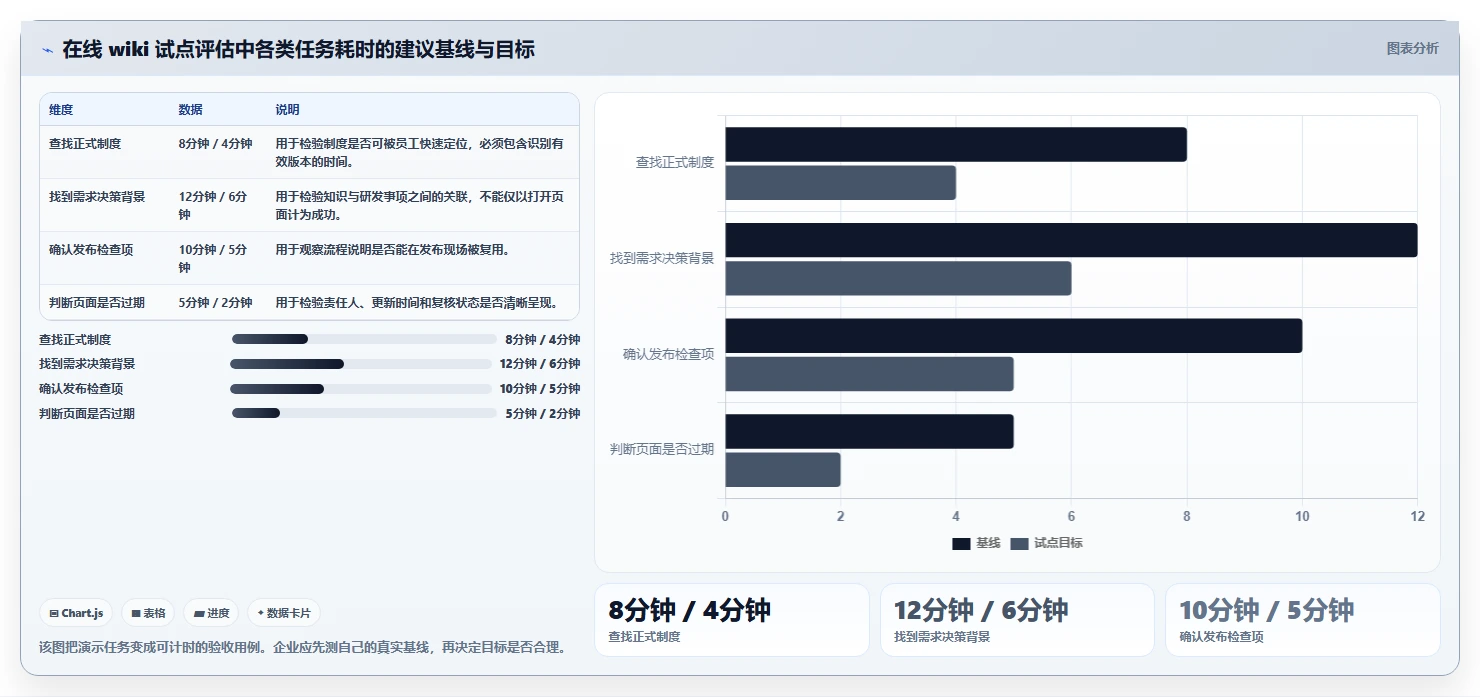
Task: Click the 确认发布检查项 baseline bar in chart
Action: (1013, 336)
